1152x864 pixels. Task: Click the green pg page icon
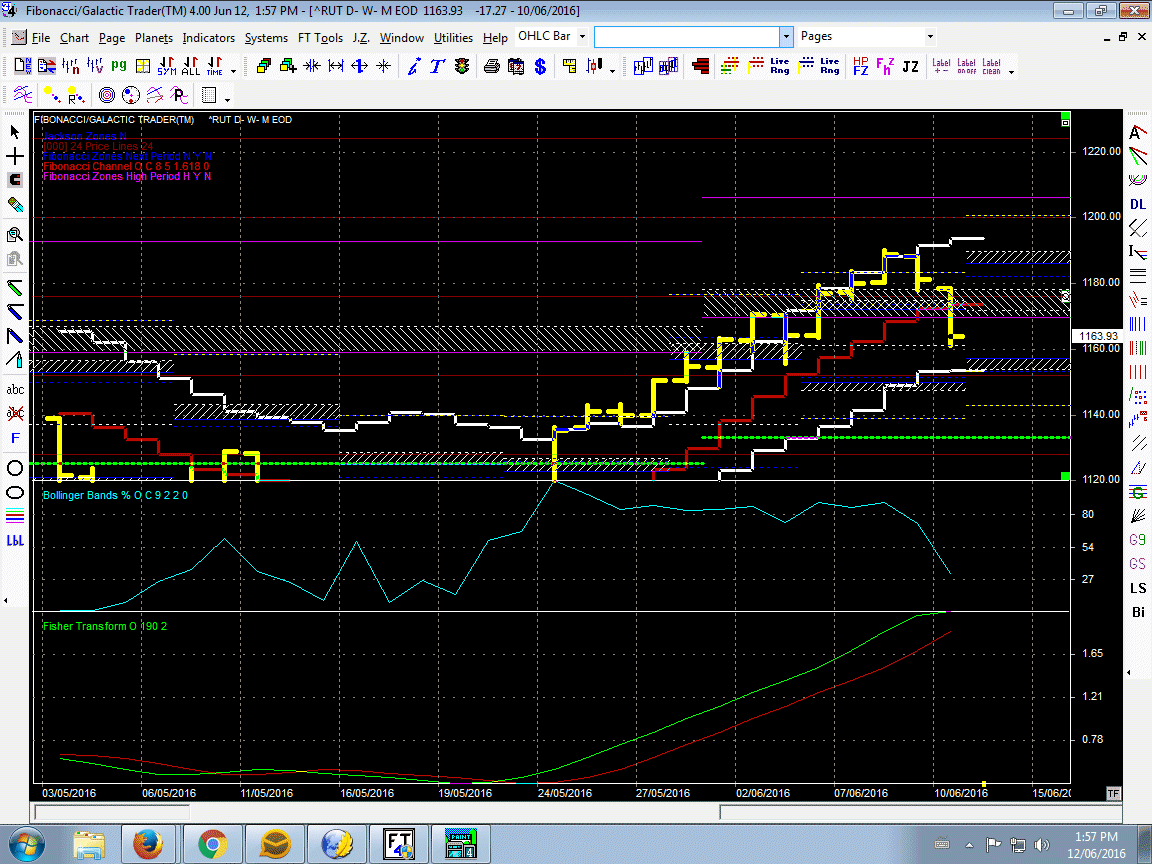(x=118, y=66)
